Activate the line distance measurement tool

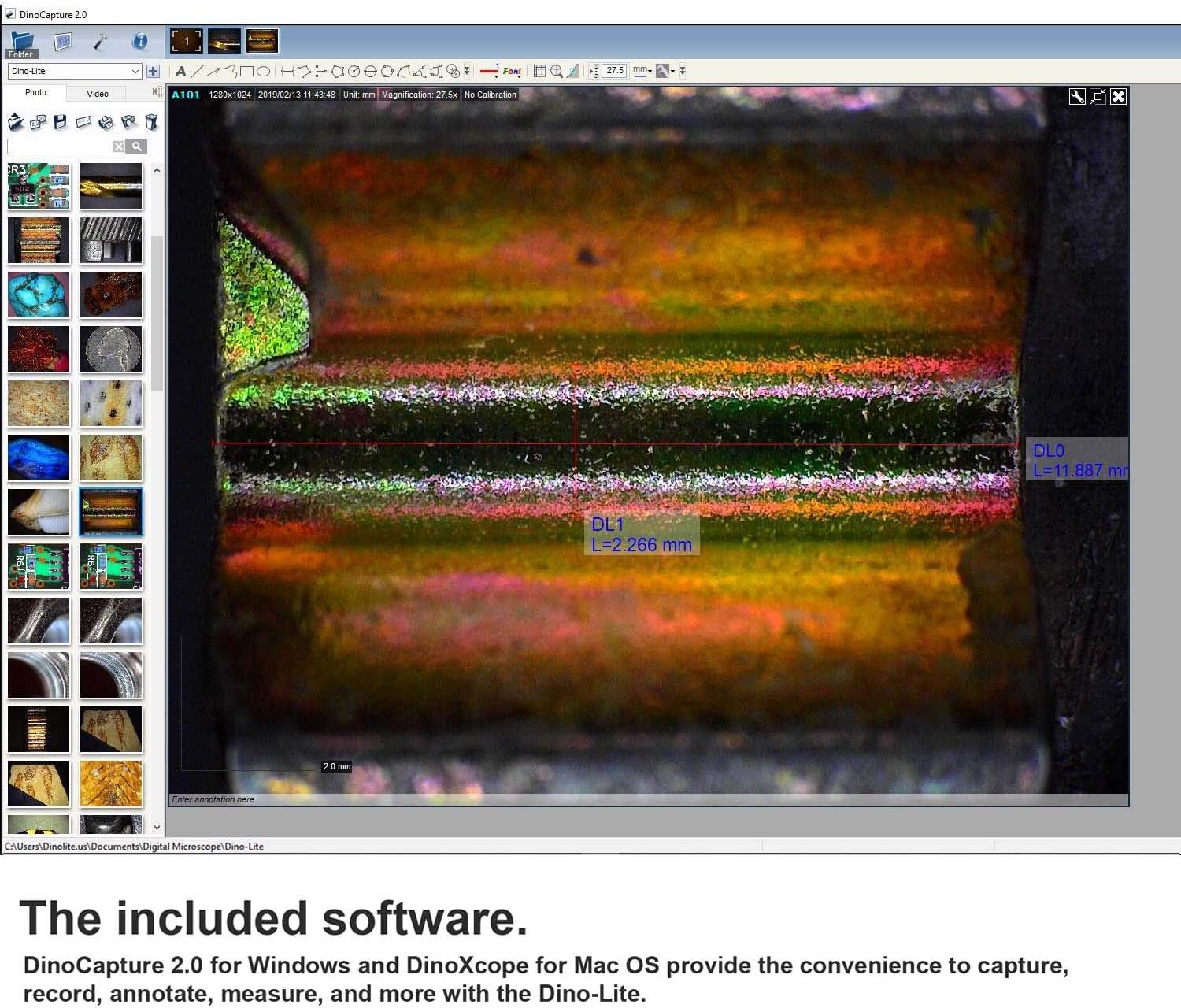(287, 72)
